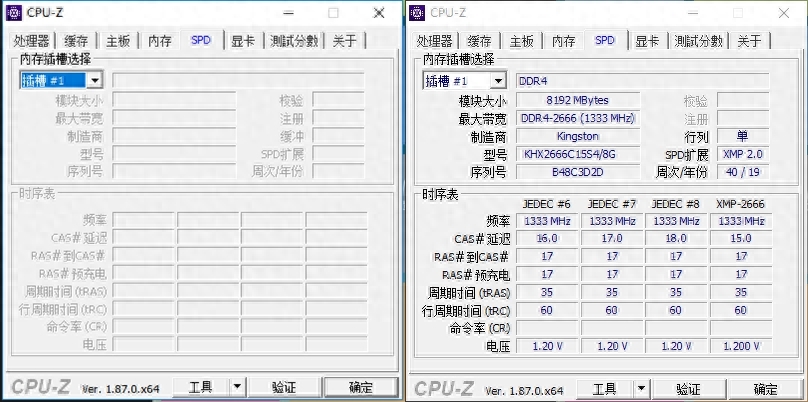Open the 测试分数 tab in right window
The height and width of the screenshot is (402, 808).
tap(698, 41)
